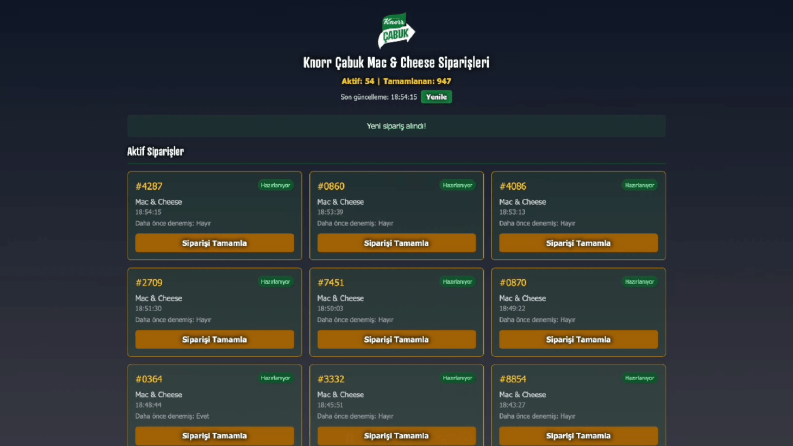Click the 18:43:27 timestamp on order #8854
The height and width of the screenshot is (446, 793).
512,405
